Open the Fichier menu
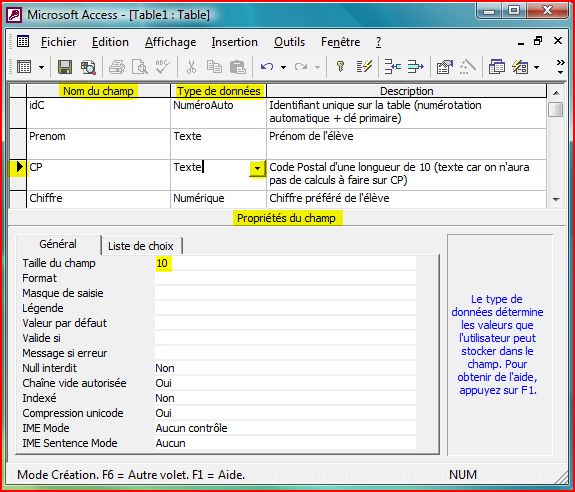This screenshot has height=492, width=575. tap(58, 42)
